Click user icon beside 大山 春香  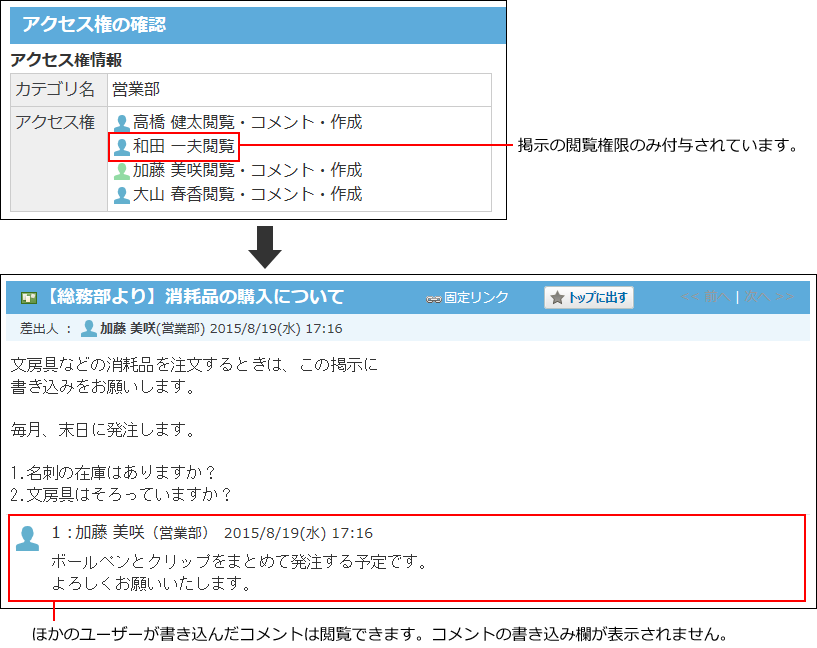[x=121, y=195]
